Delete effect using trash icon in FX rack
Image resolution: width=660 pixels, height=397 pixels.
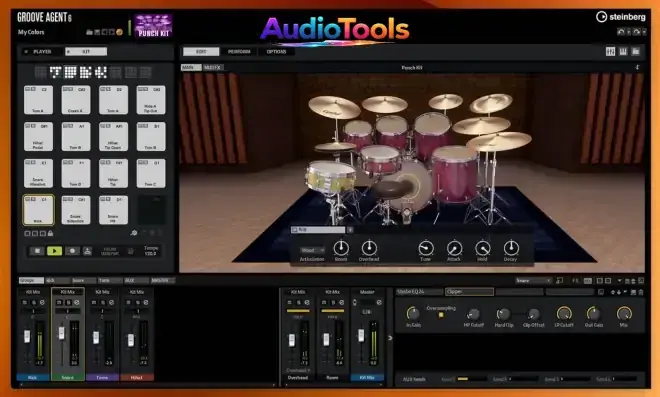641,292
